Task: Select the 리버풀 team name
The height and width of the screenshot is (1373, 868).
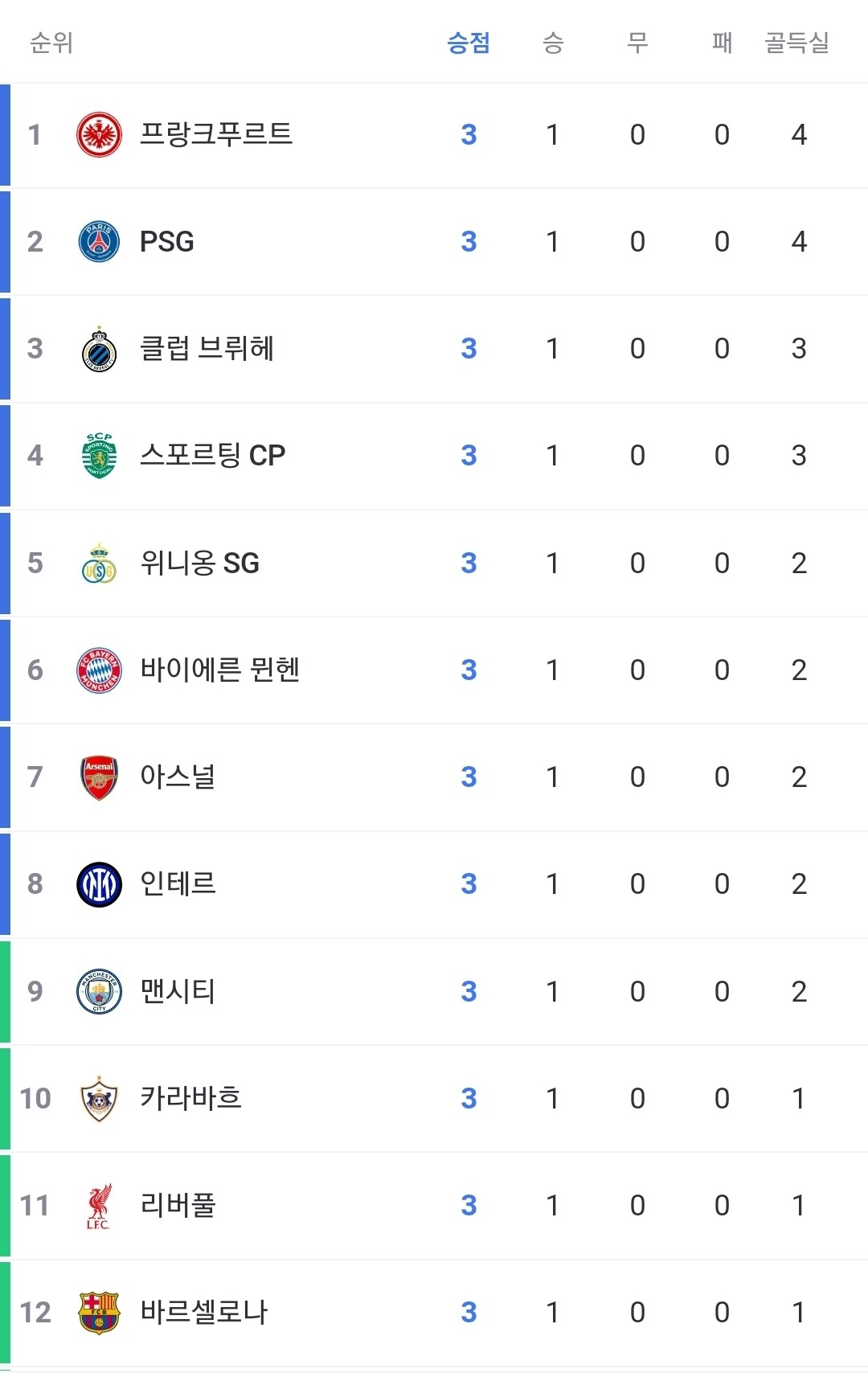Action: click(x=178, y=1205)
